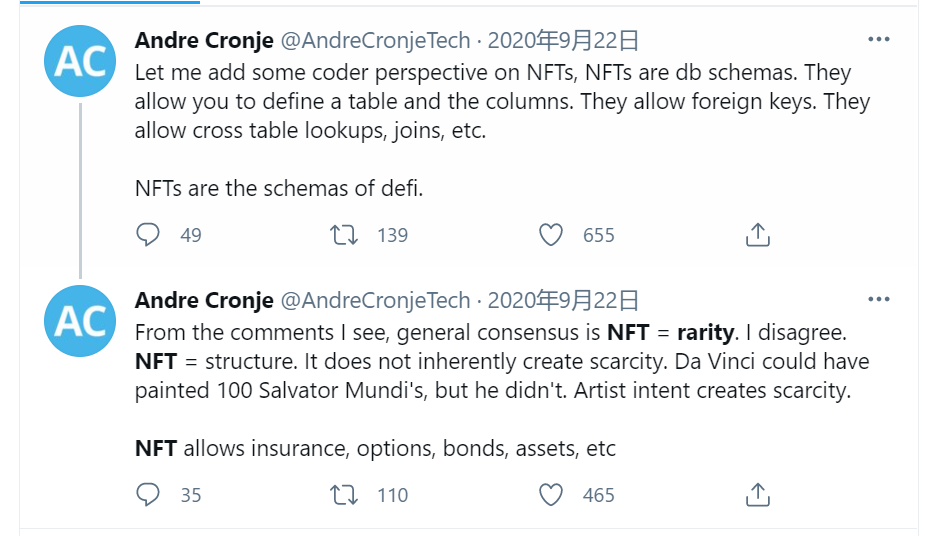Open @AndreCronjeTech handle on first tweet
Viewport: 925px width, 536px height.
(374, 41)
